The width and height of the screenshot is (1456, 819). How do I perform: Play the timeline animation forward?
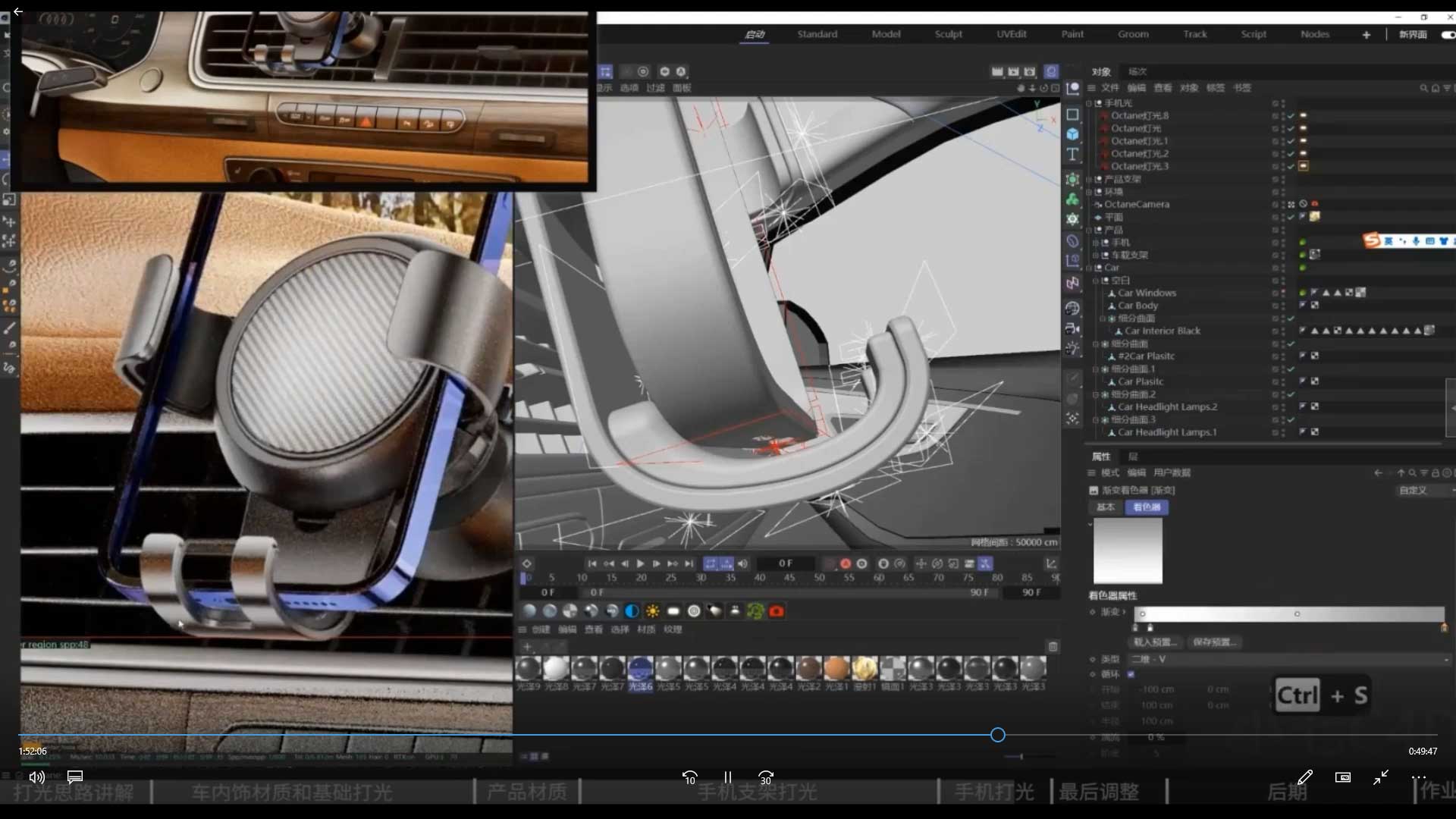[x=641, y=563]
